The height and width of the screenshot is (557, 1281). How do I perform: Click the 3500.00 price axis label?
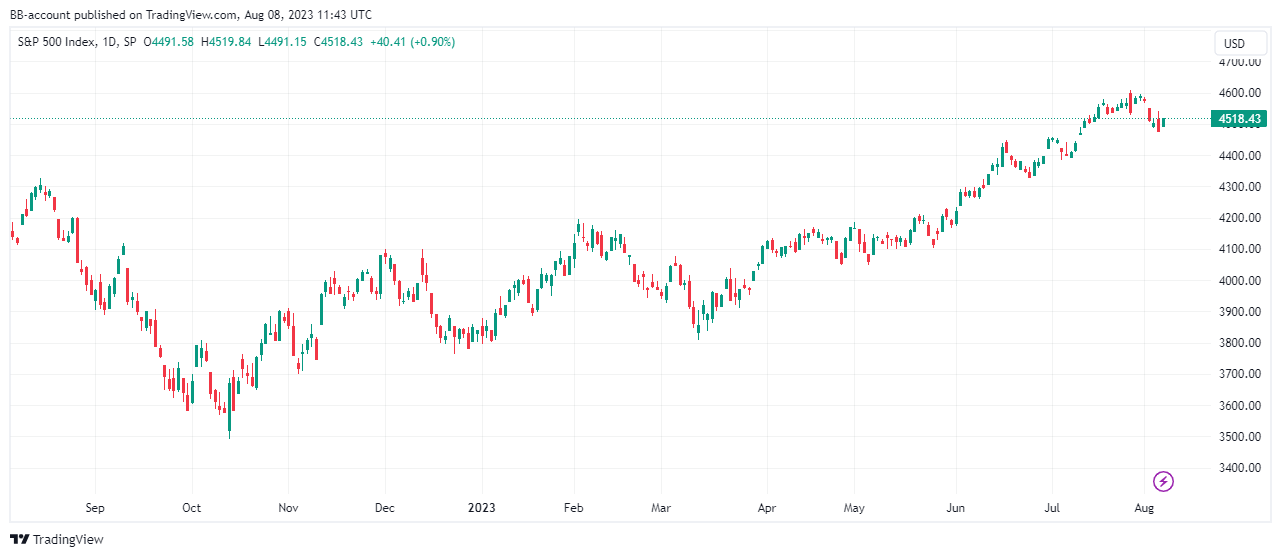click(x=1238, y=437)
